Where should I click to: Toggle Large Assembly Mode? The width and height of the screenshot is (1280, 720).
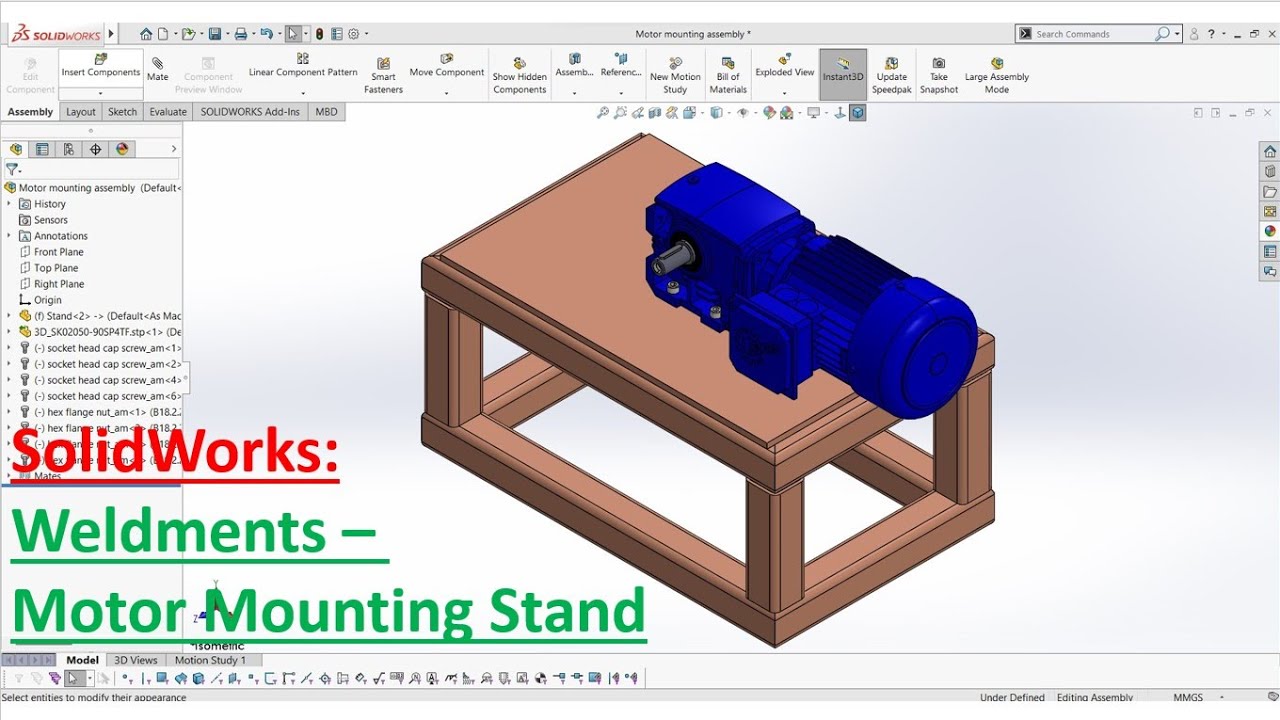[x=997, y=76]
